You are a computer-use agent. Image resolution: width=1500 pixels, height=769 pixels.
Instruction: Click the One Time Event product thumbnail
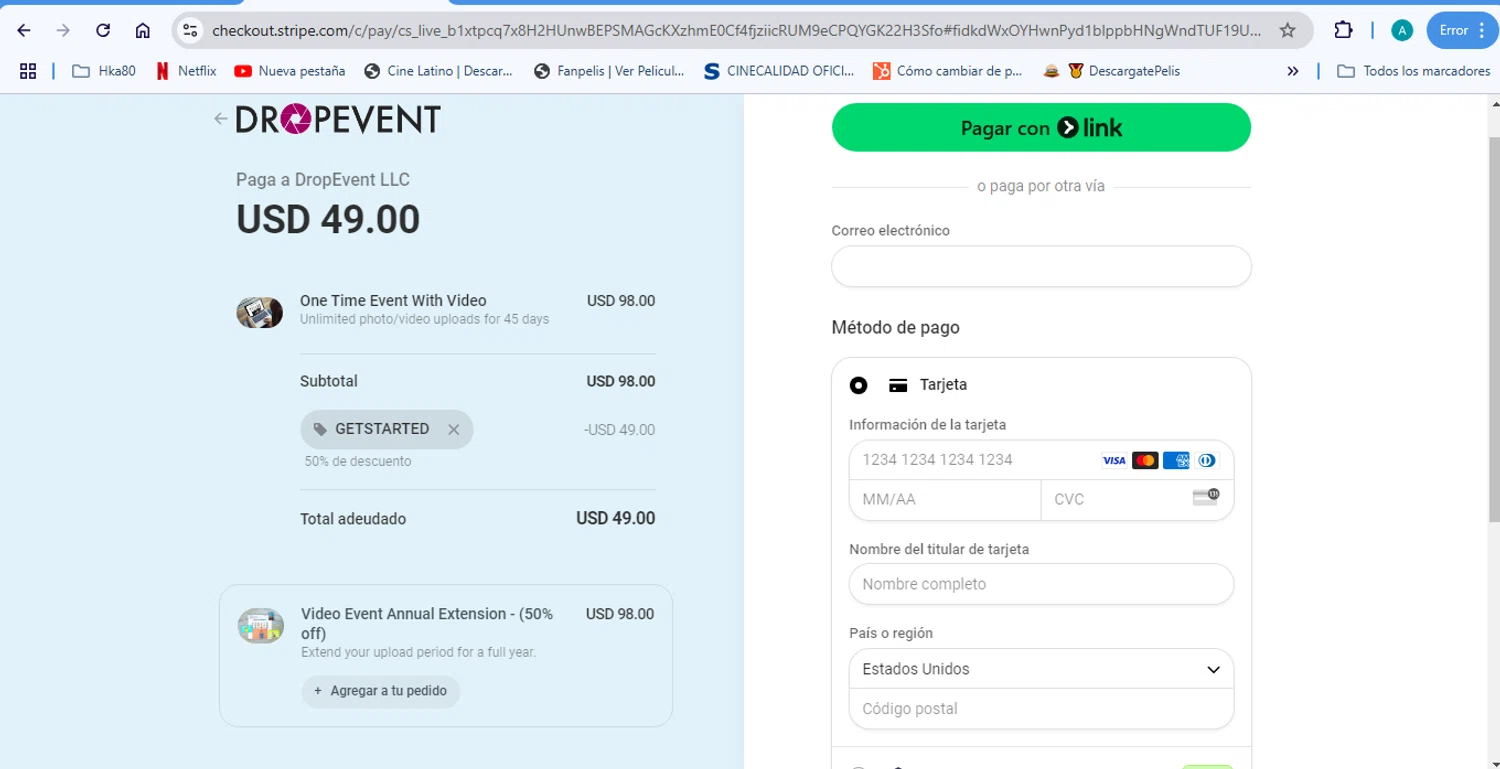point(259,312)
